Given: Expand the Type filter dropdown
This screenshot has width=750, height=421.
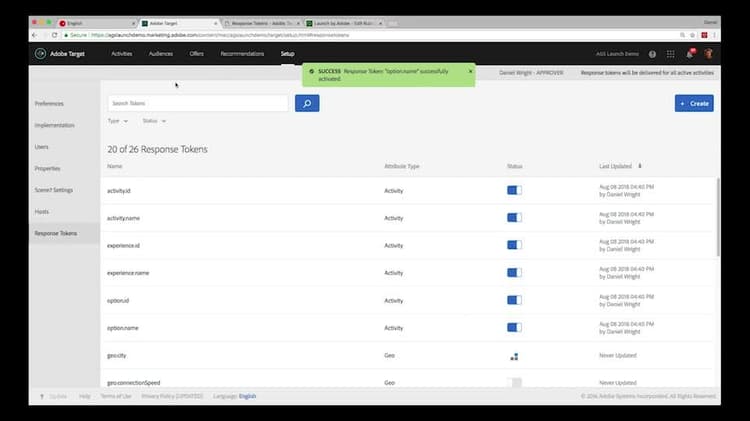Looking at the screenshot, I should [118, 121].
